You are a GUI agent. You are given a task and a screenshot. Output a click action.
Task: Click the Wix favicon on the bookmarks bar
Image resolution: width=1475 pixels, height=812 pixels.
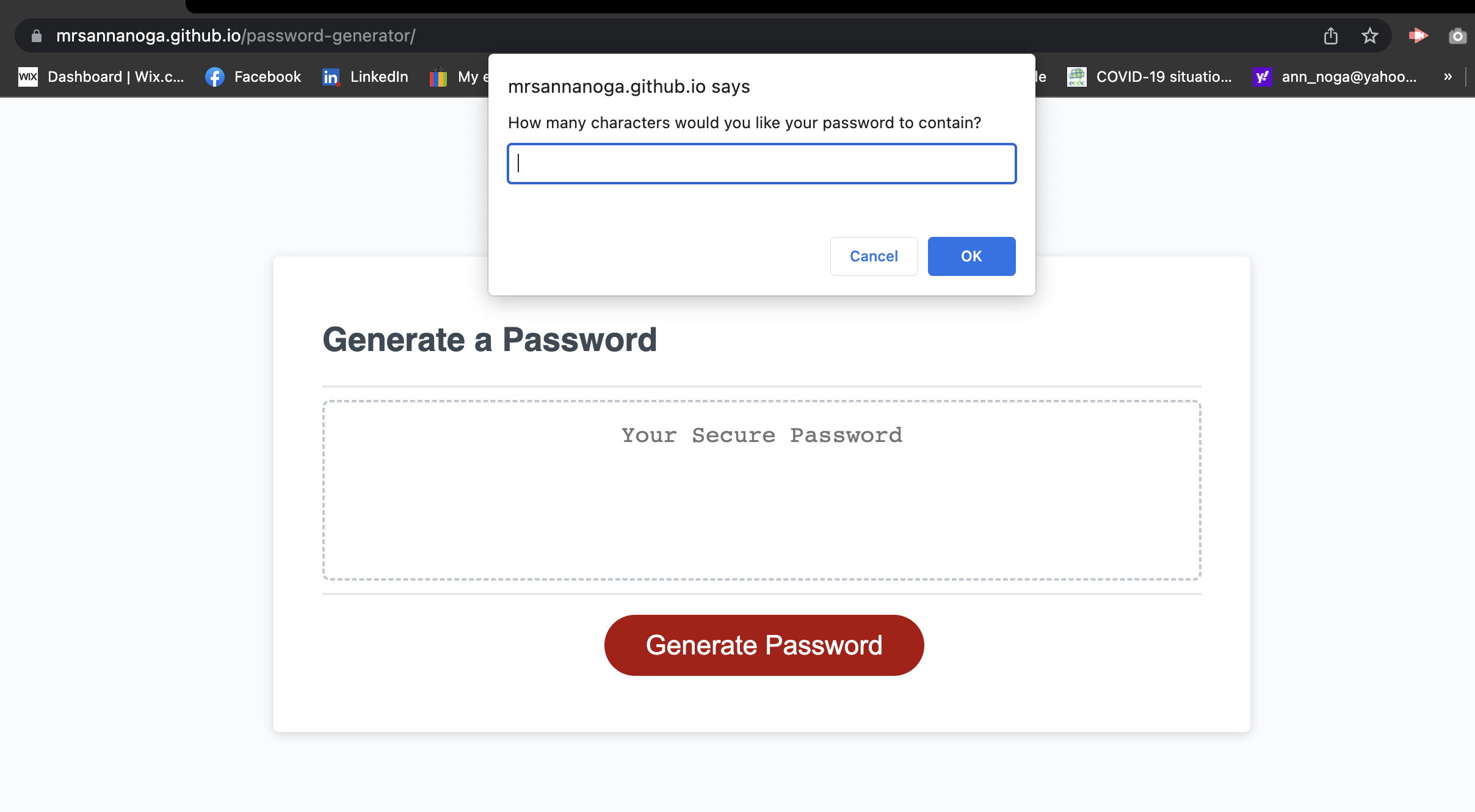click(x=28, y=77)
